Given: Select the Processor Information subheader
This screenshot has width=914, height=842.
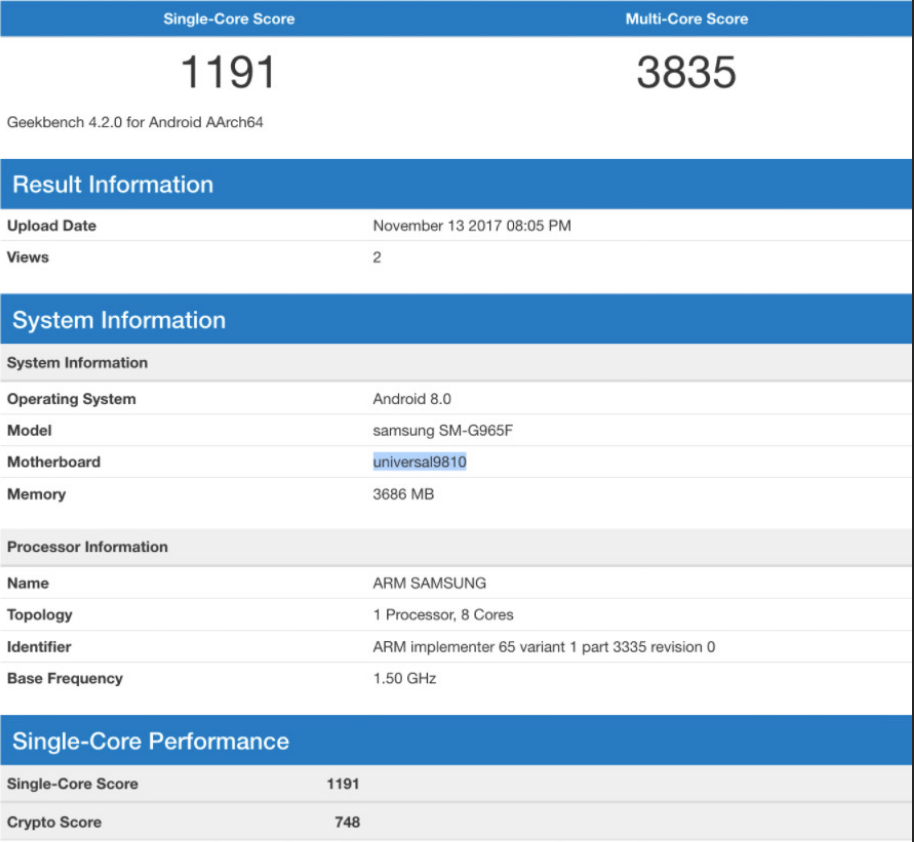Looking at the screenshot, I should point(87,547).
